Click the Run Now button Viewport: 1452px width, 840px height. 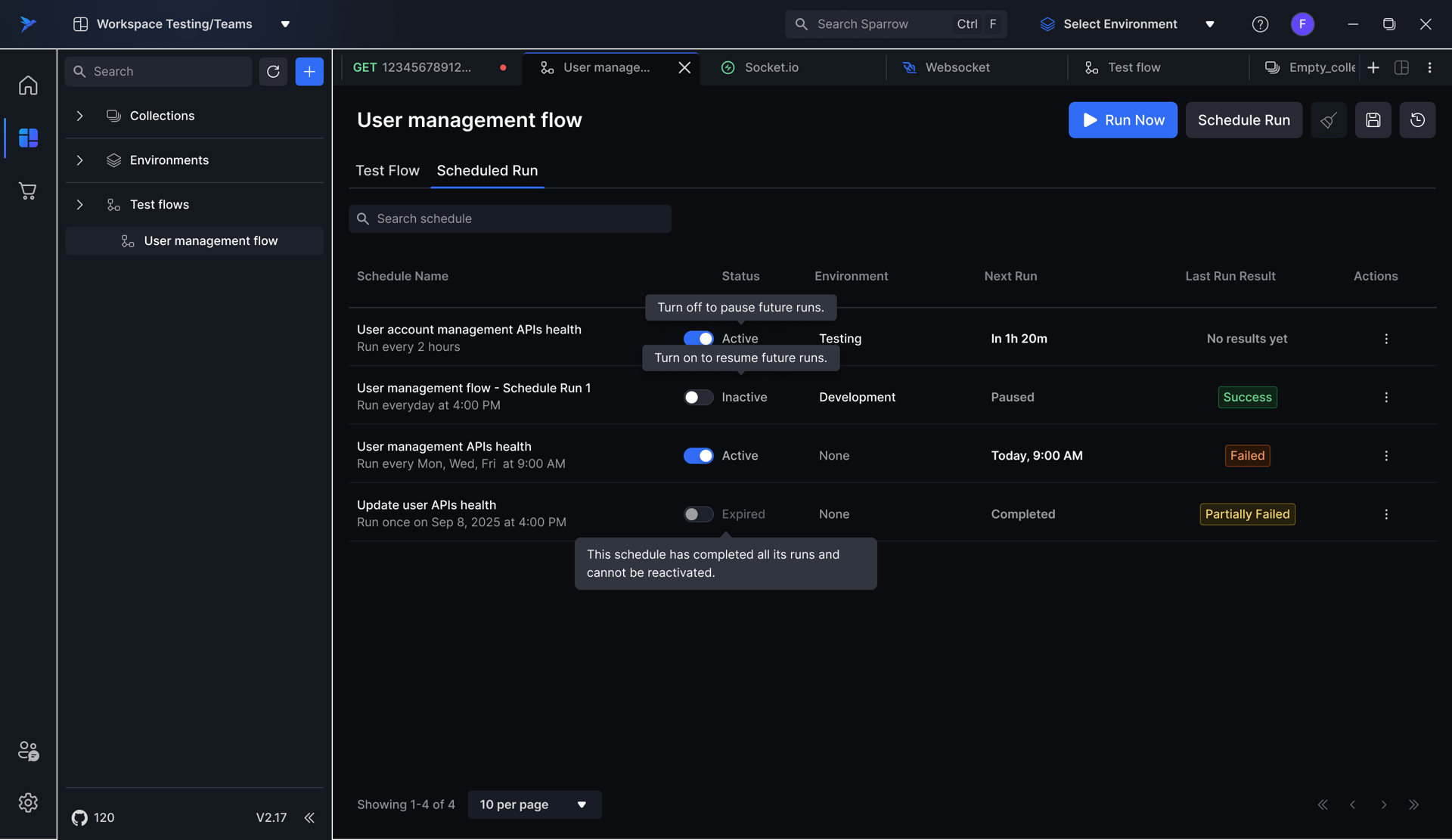[x=1122, y=120]
